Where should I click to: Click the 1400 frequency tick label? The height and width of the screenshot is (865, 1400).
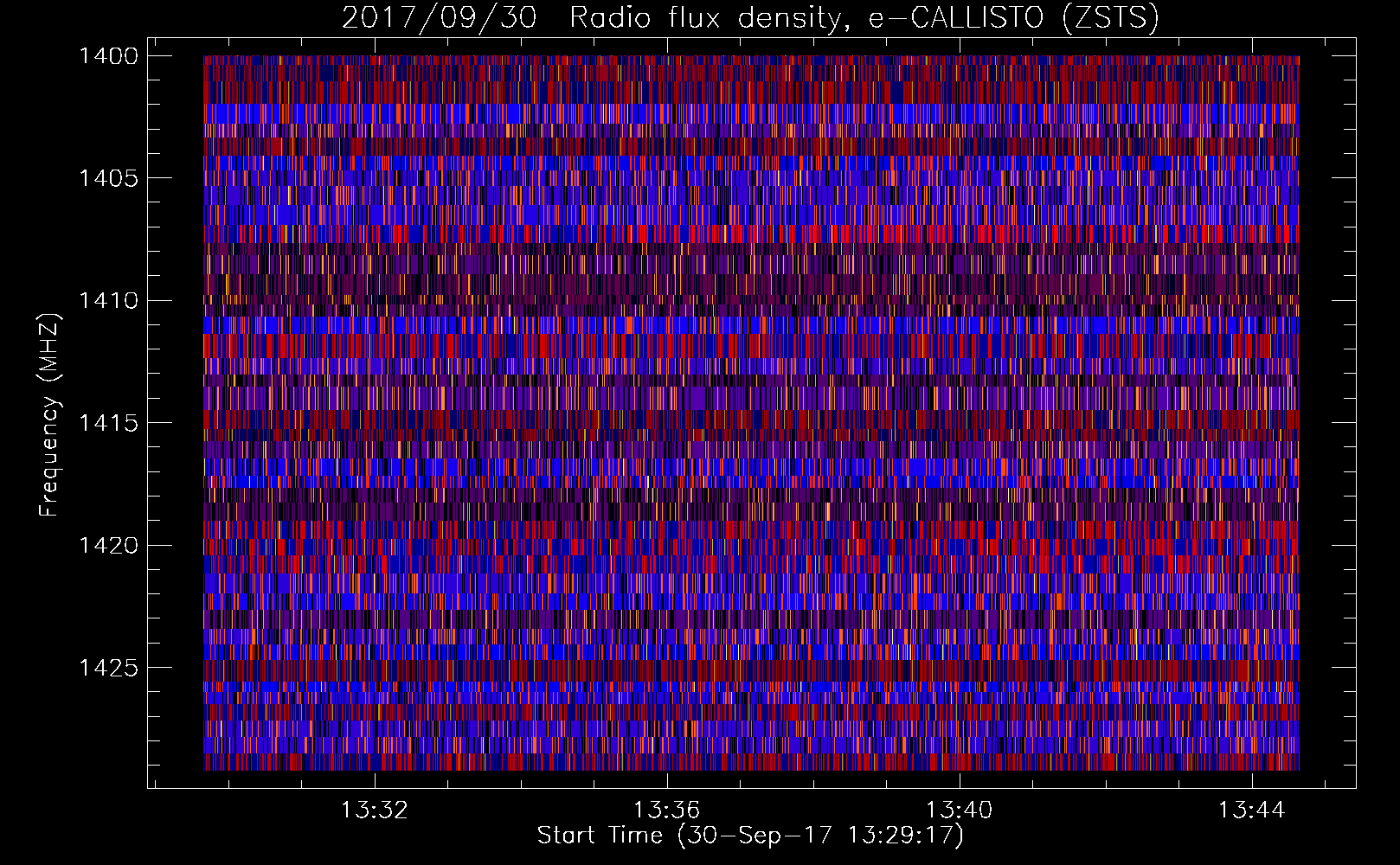(x=109, y=56)
